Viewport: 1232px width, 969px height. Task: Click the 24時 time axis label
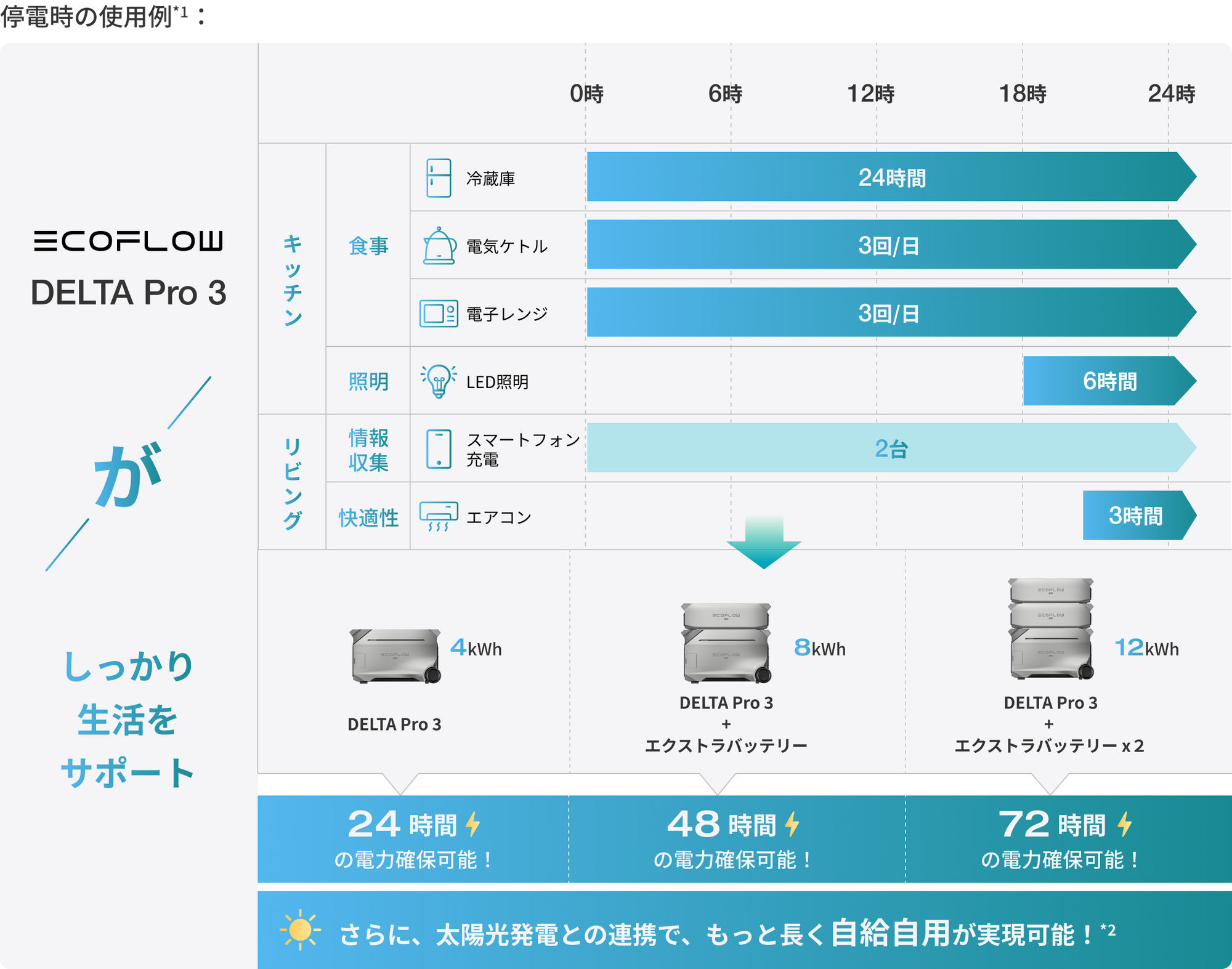coord(1172,94)
